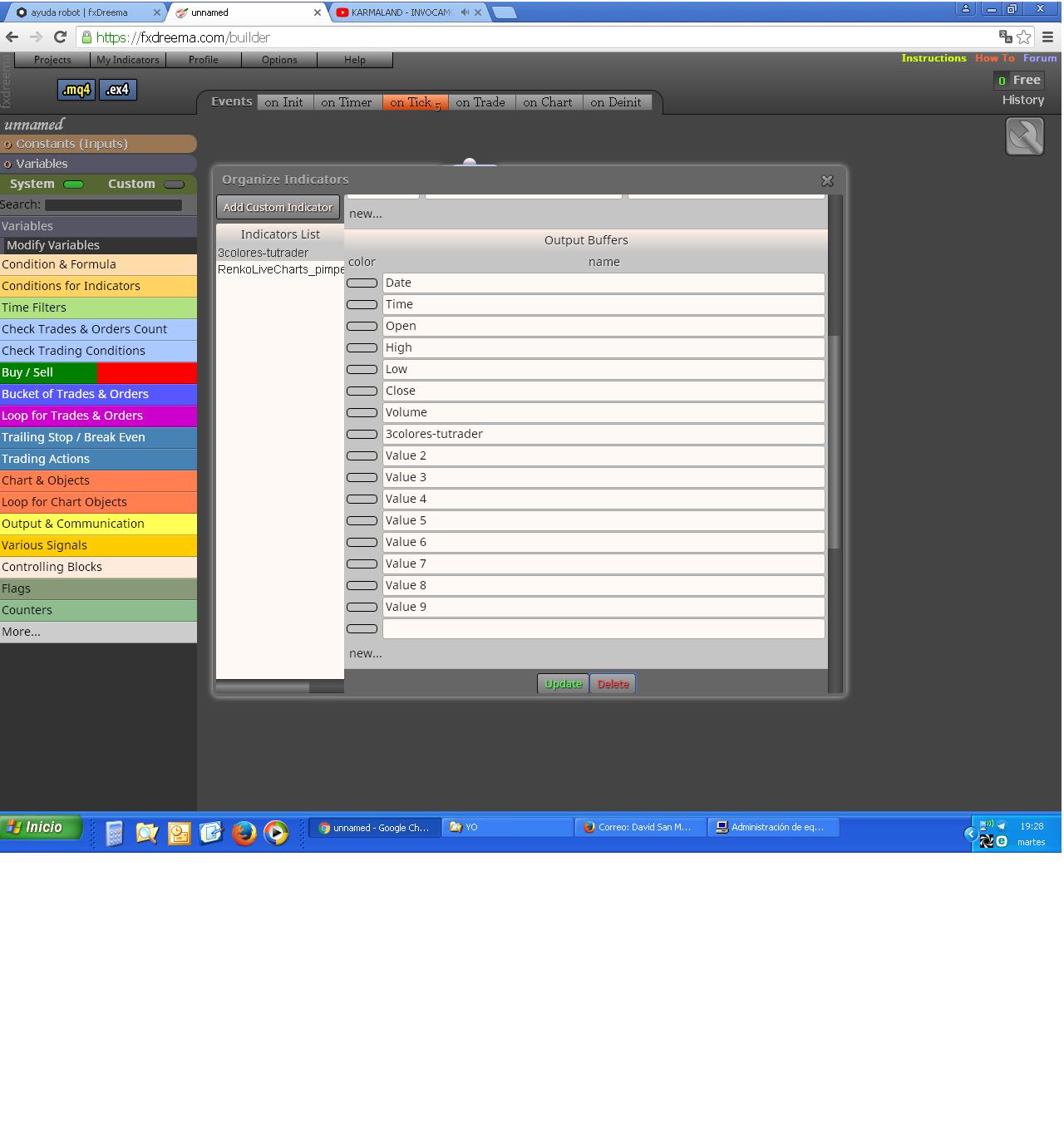1064x1142 pixels.
Task: Switch to the on Init event tab
Action: pyautogui.click(x=283, y=102)
